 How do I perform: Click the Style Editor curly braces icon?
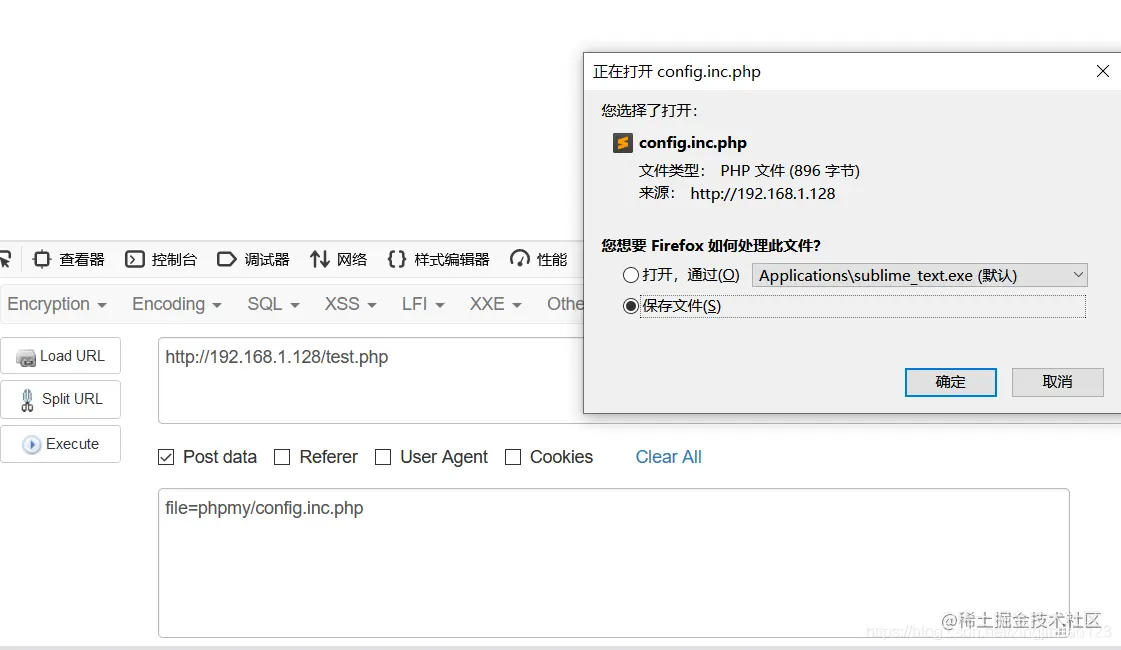(397, 260)
